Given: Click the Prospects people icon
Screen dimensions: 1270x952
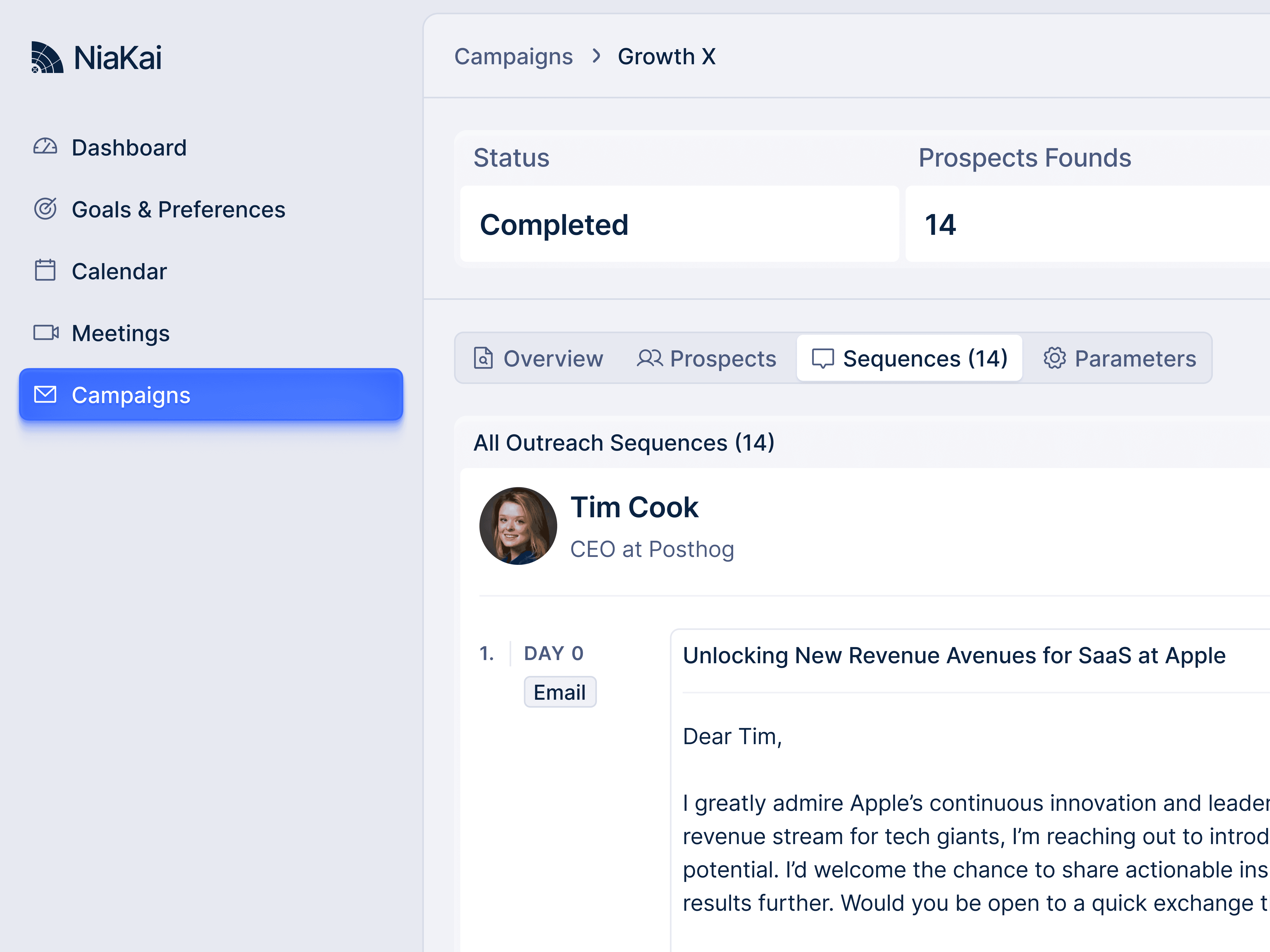Looking at the screenshot, I should [649, 358].
